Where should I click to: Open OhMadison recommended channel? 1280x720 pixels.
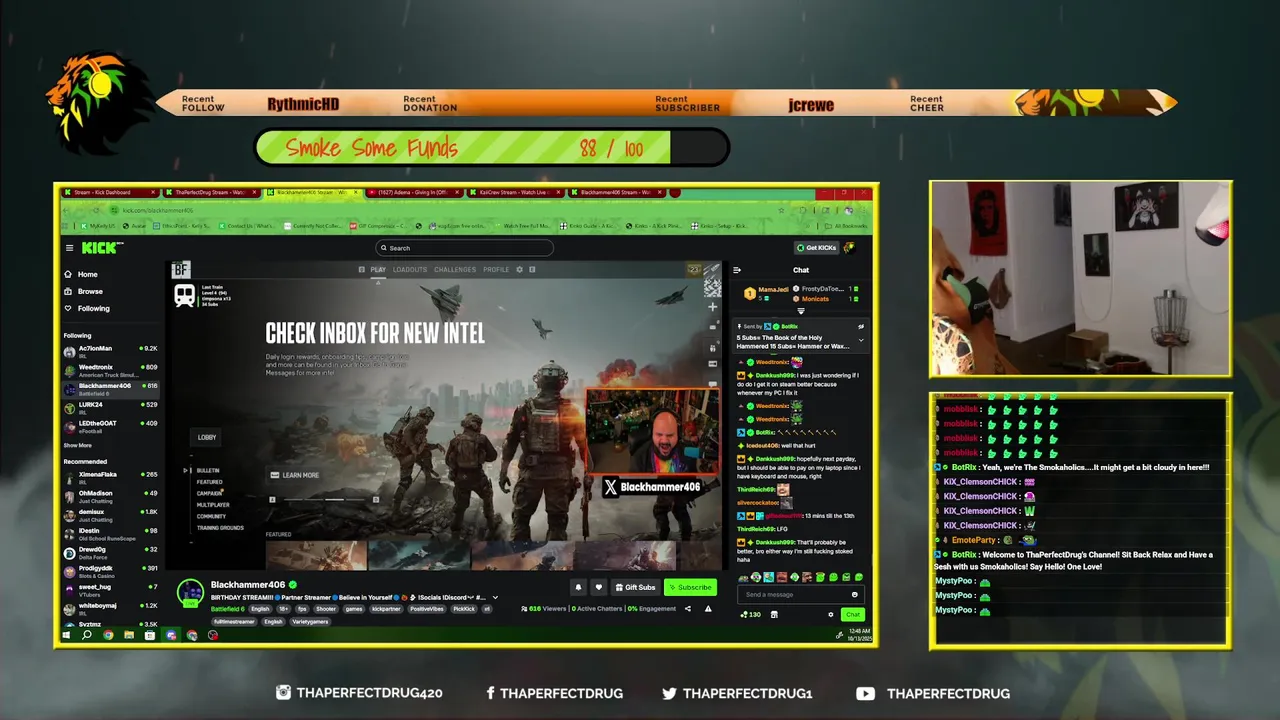[111, 495]
